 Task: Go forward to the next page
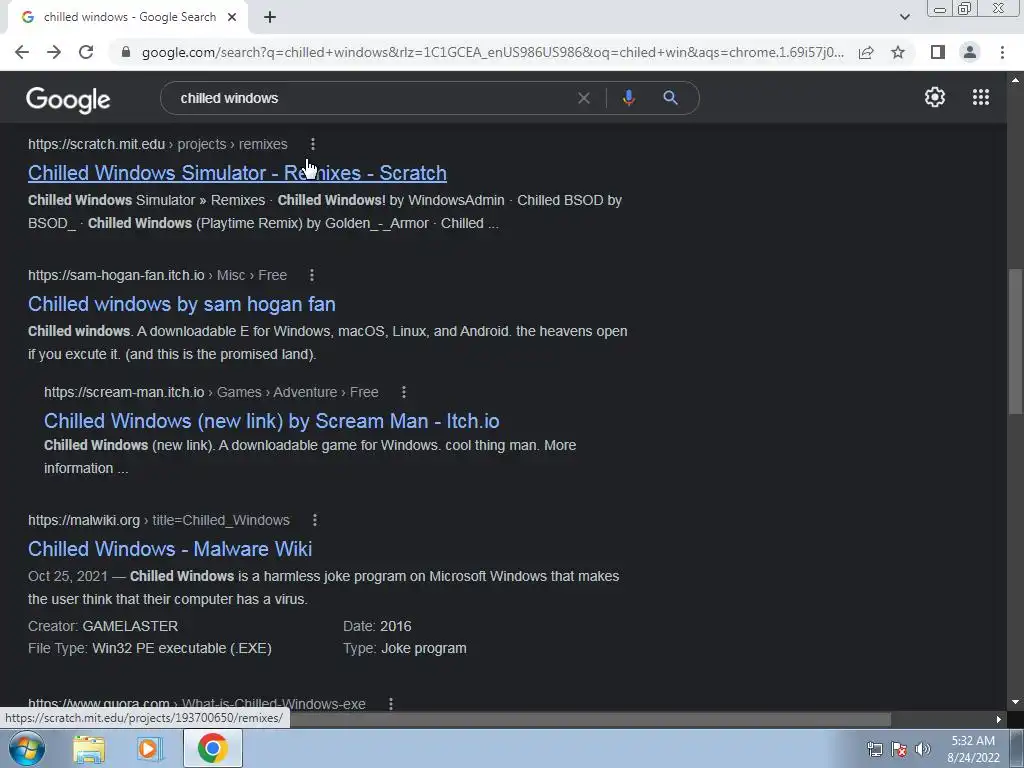point(54,52)
